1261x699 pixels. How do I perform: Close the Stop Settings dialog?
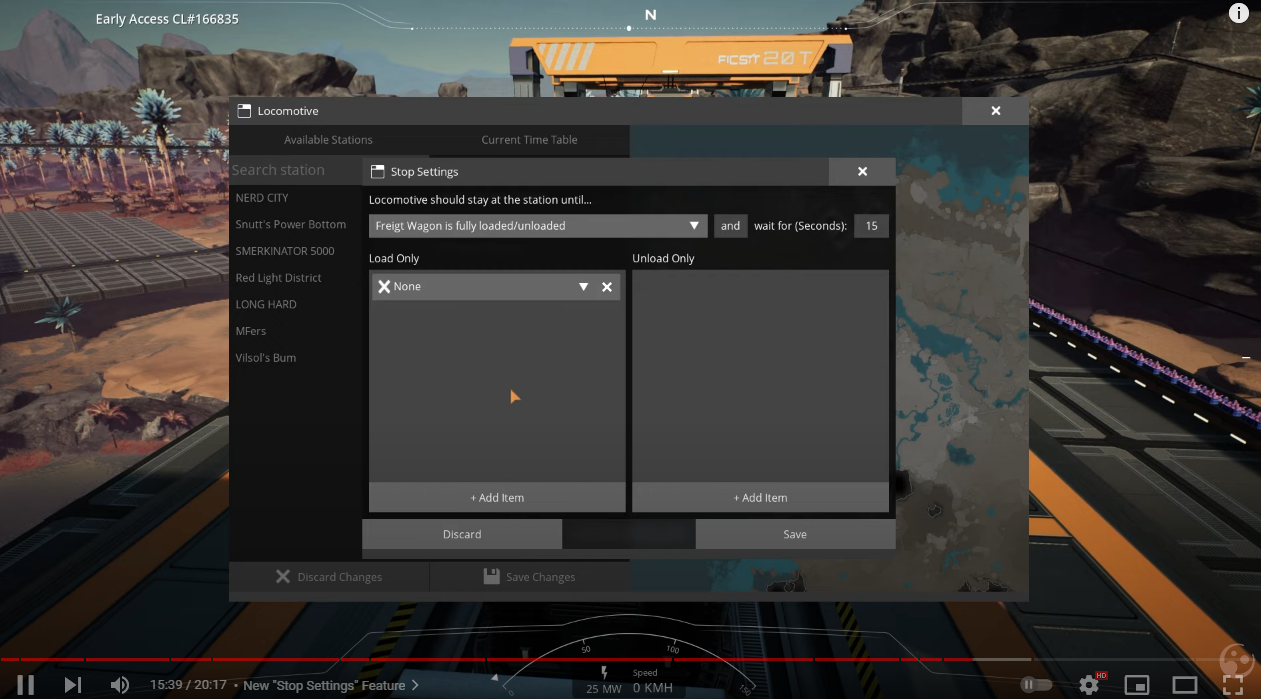[x=862, y=172]
